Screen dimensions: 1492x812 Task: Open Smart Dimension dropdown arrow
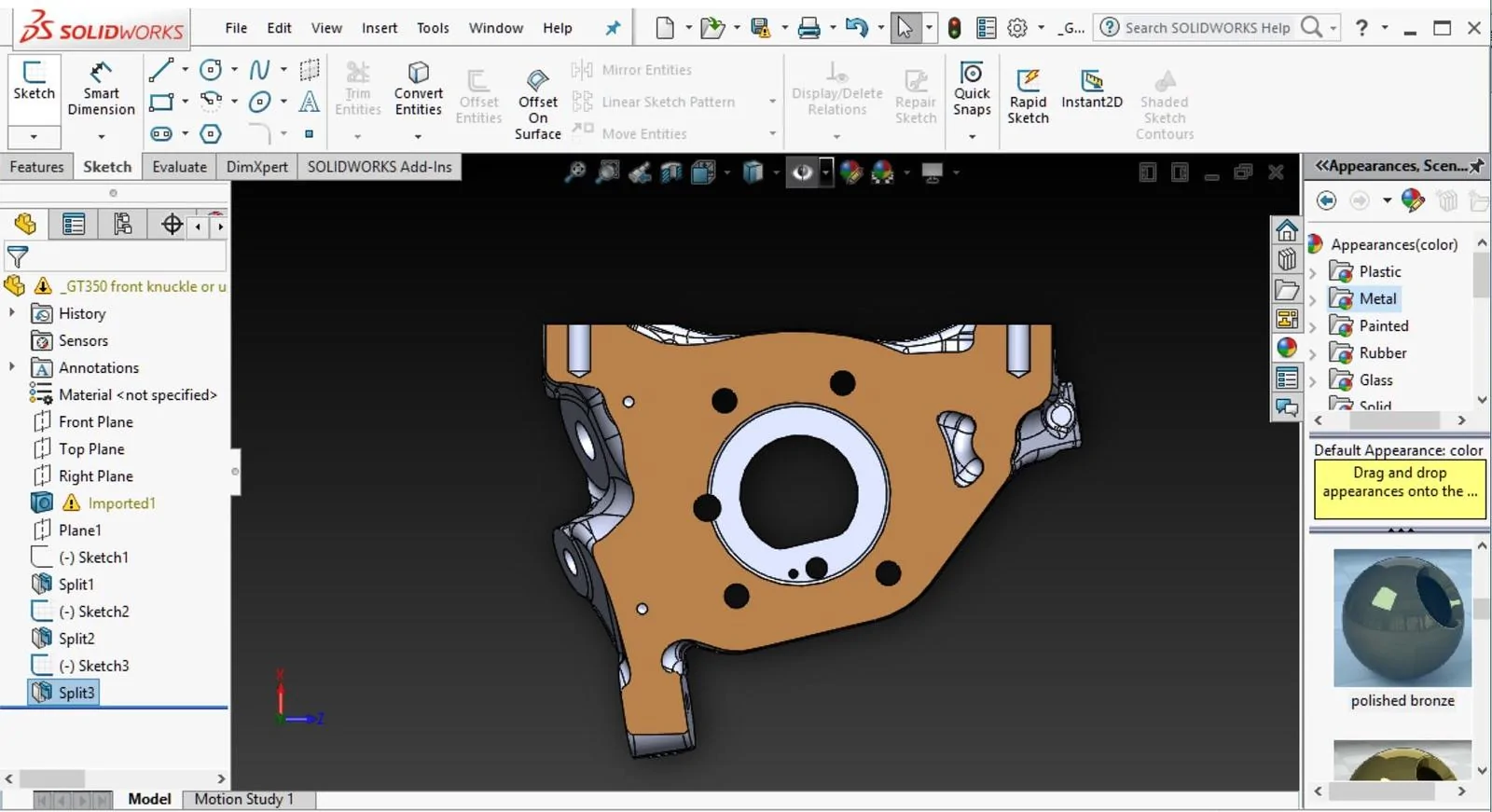point(101,137)
